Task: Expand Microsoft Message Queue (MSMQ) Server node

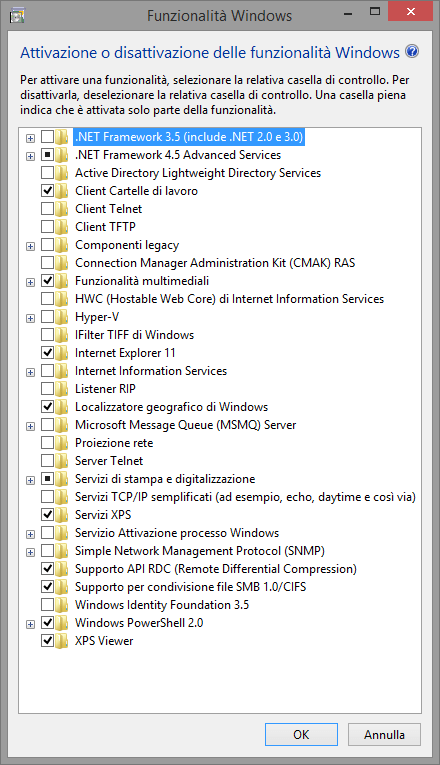Action: click(30, 426)
